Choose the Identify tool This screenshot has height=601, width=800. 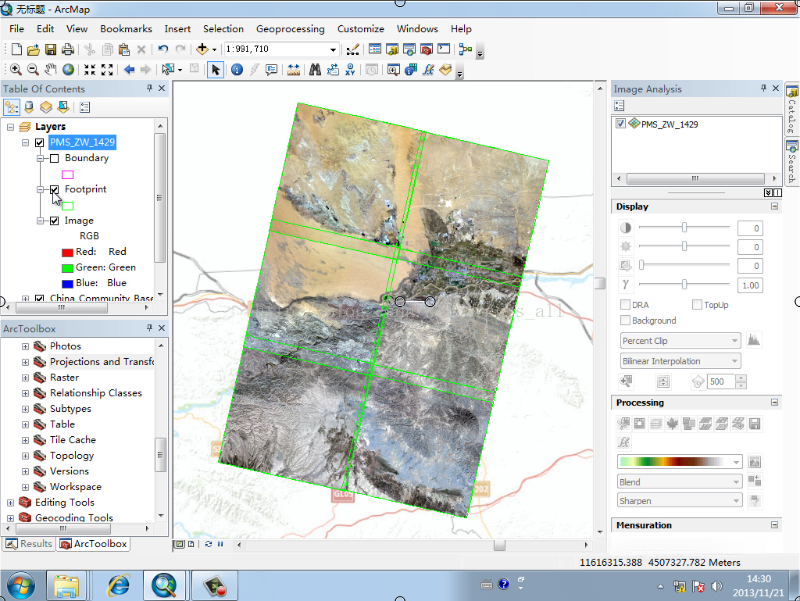[237, 70]
